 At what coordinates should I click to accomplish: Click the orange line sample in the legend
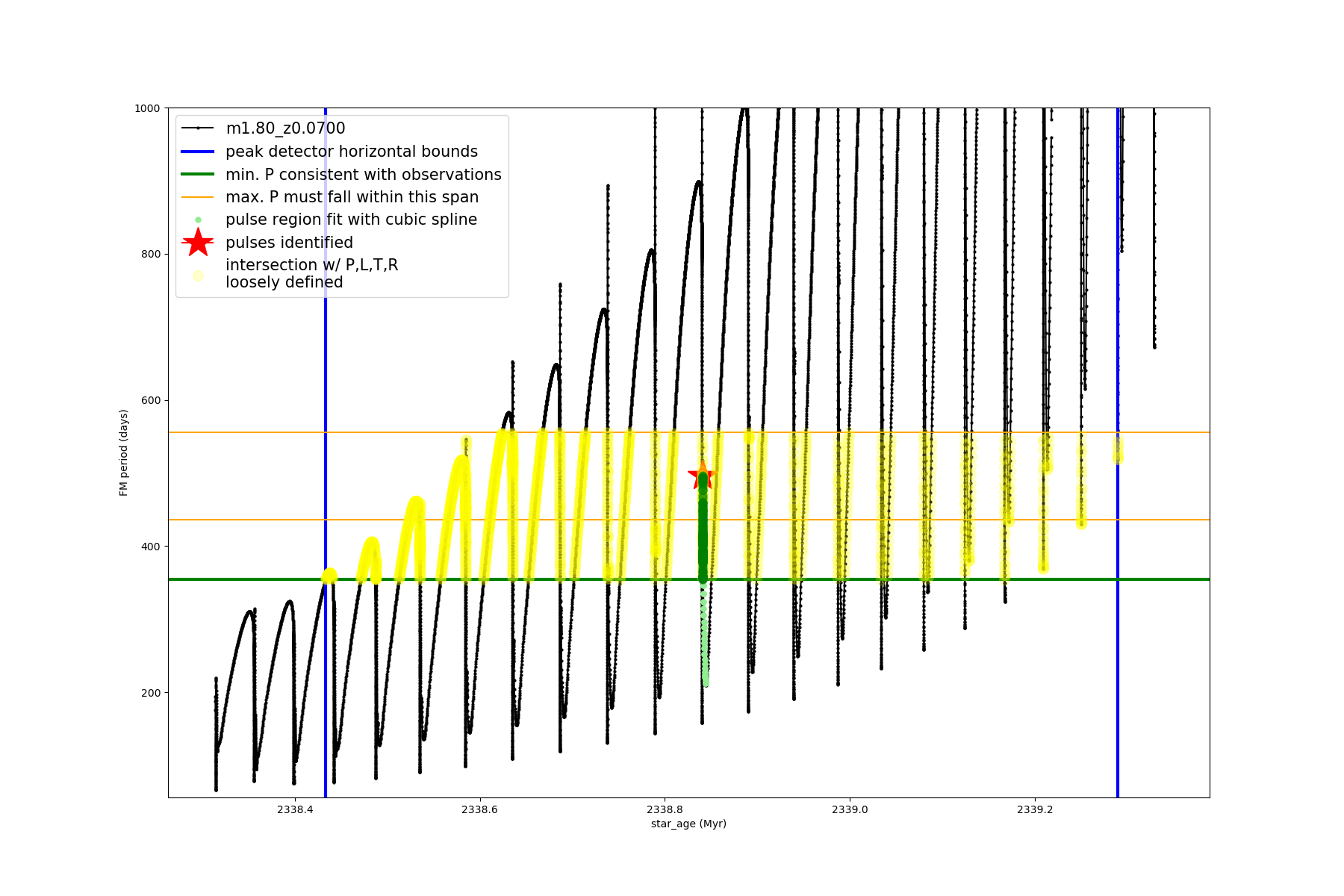(x=198, y=197)
